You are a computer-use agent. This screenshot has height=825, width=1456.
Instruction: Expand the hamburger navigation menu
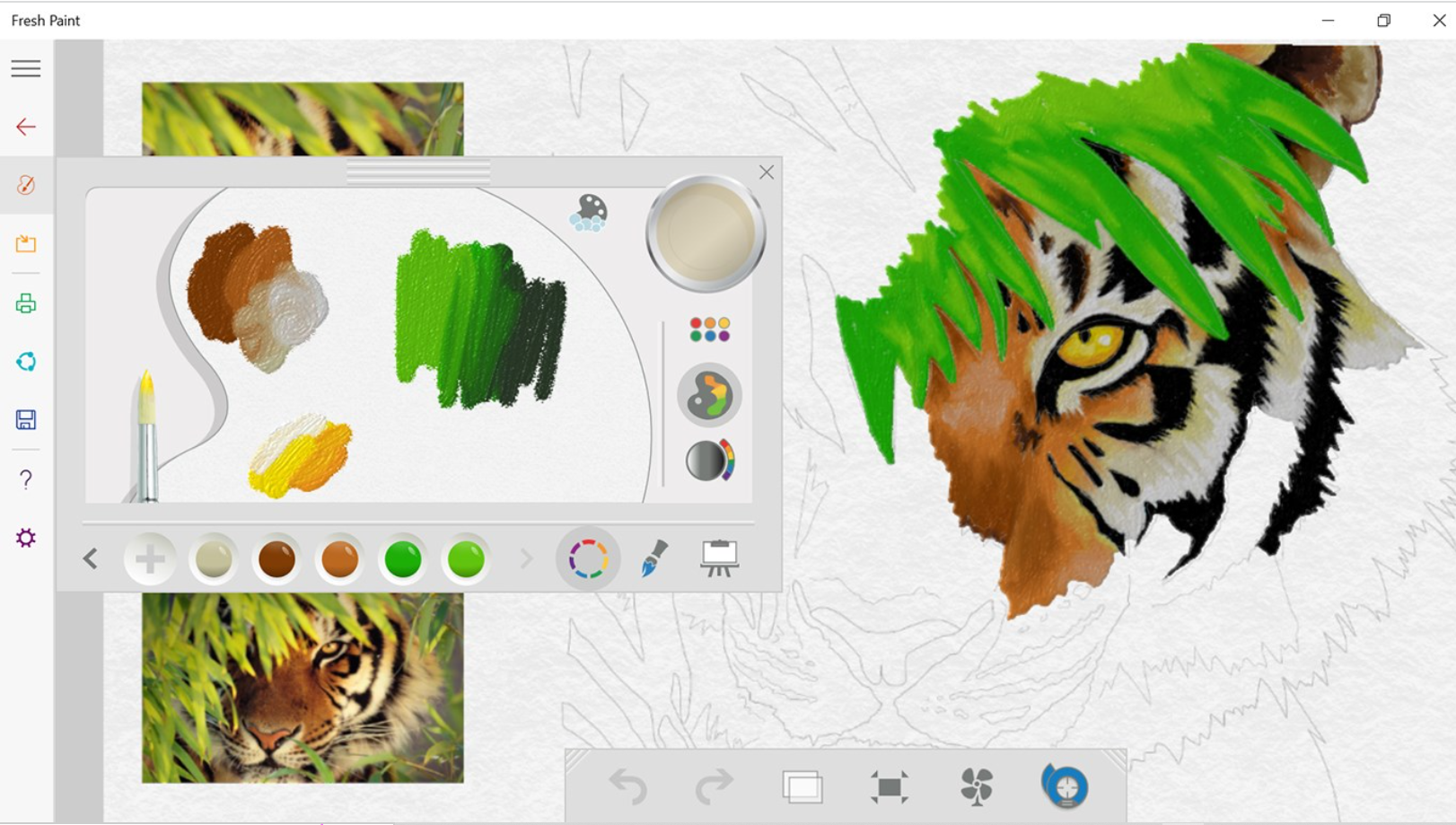pyautogui.click(x=26, y=67)
